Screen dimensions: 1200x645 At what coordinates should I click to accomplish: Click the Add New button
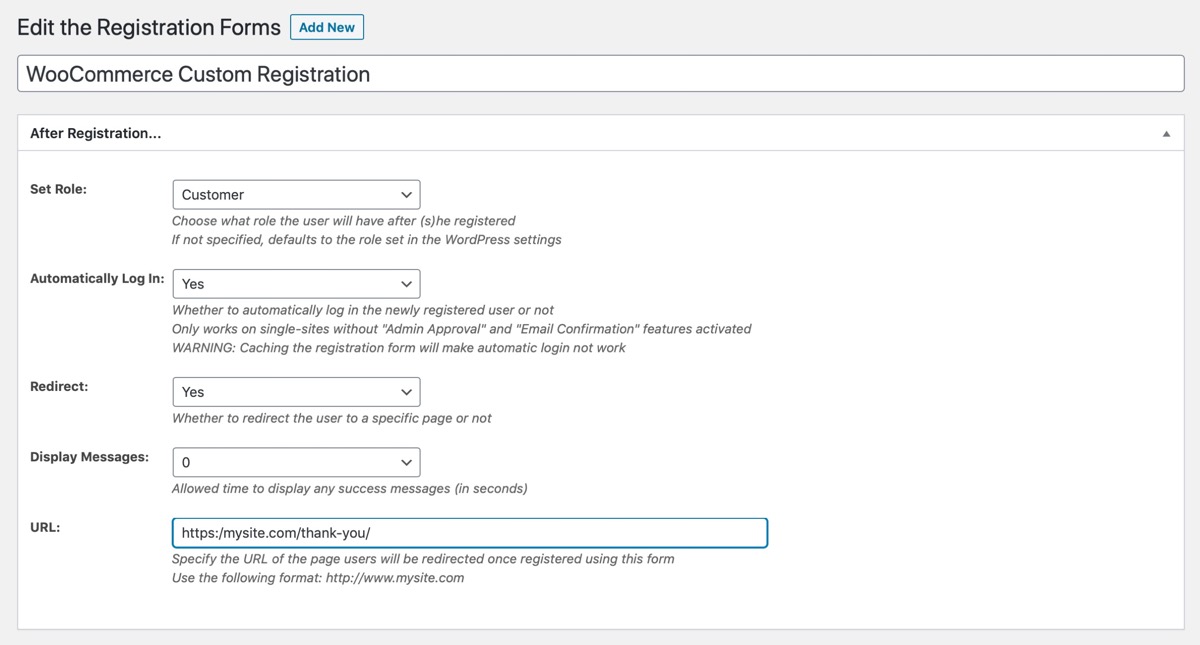[x=327, y=27]
